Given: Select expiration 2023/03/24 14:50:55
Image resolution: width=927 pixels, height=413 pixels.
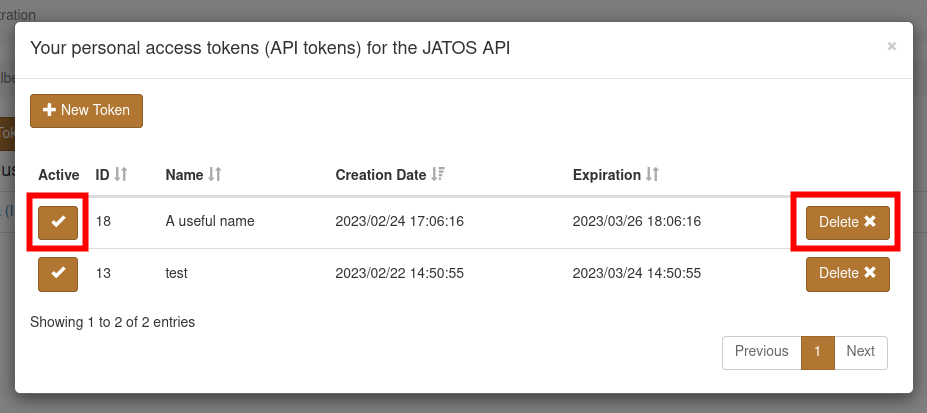Looking at the screenshot, I should click(637, 274).
